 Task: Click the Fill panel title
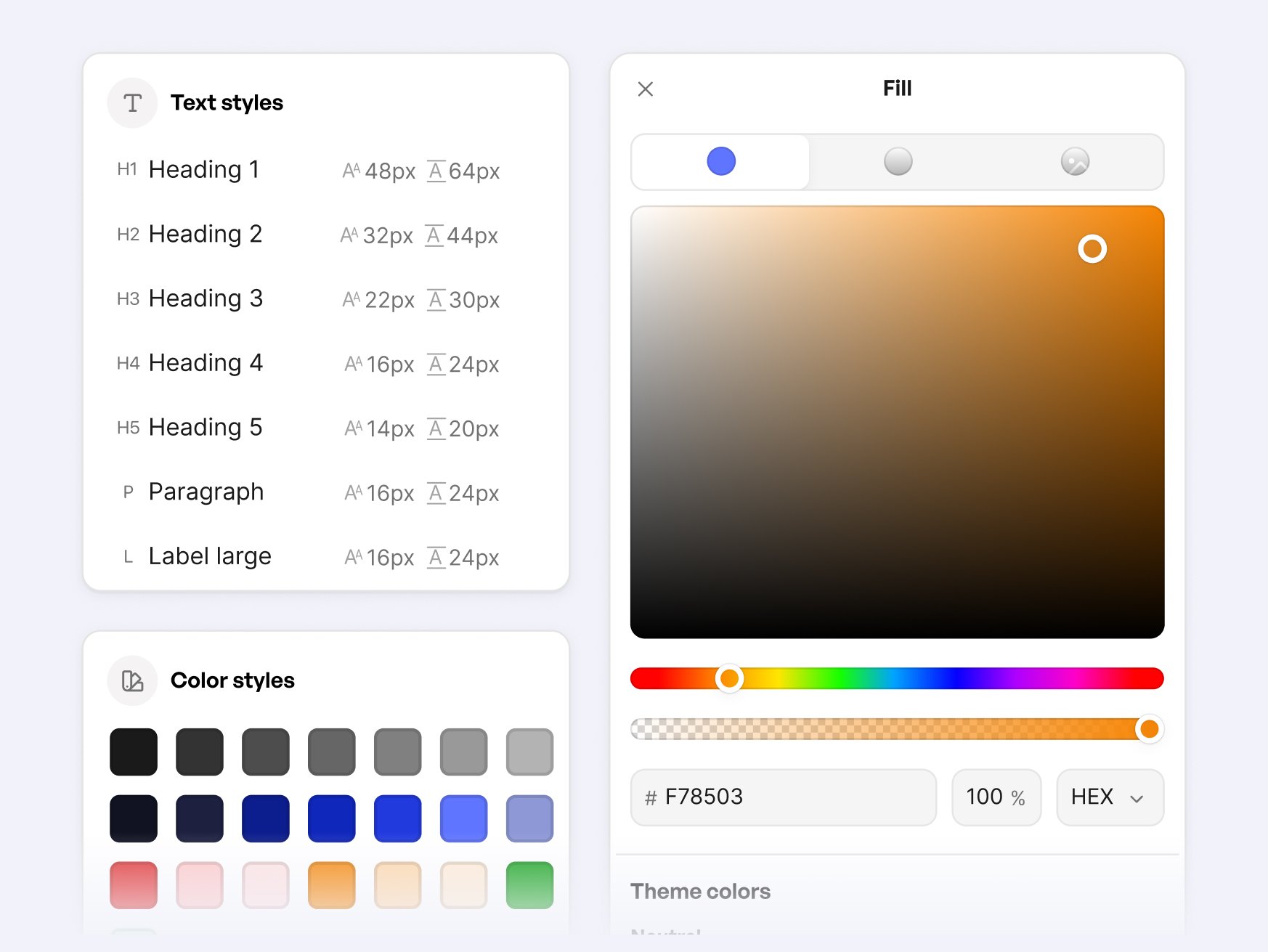pos(897,89)
